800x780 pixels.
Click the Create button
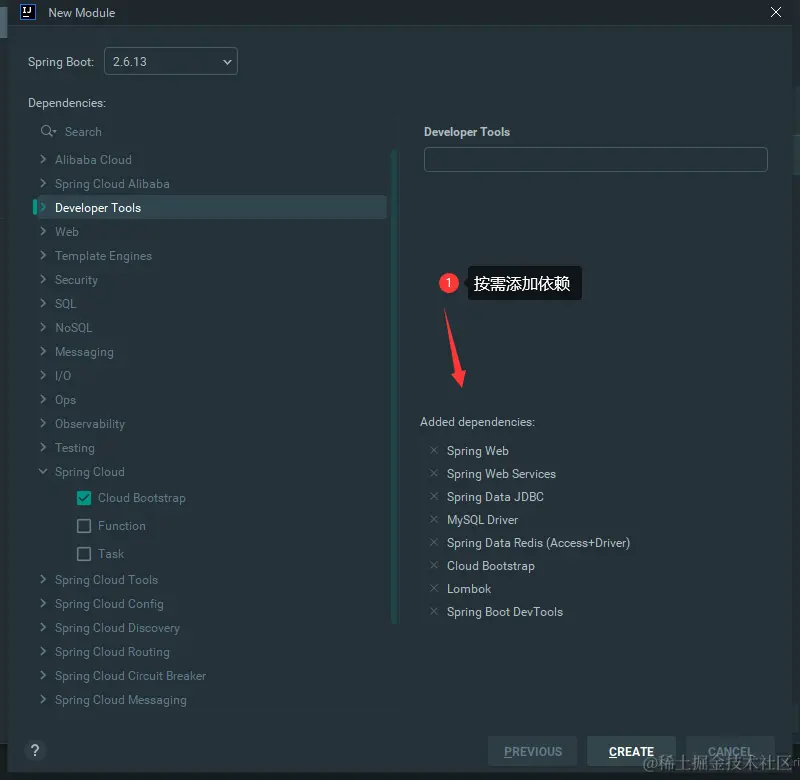coord(631,751)
